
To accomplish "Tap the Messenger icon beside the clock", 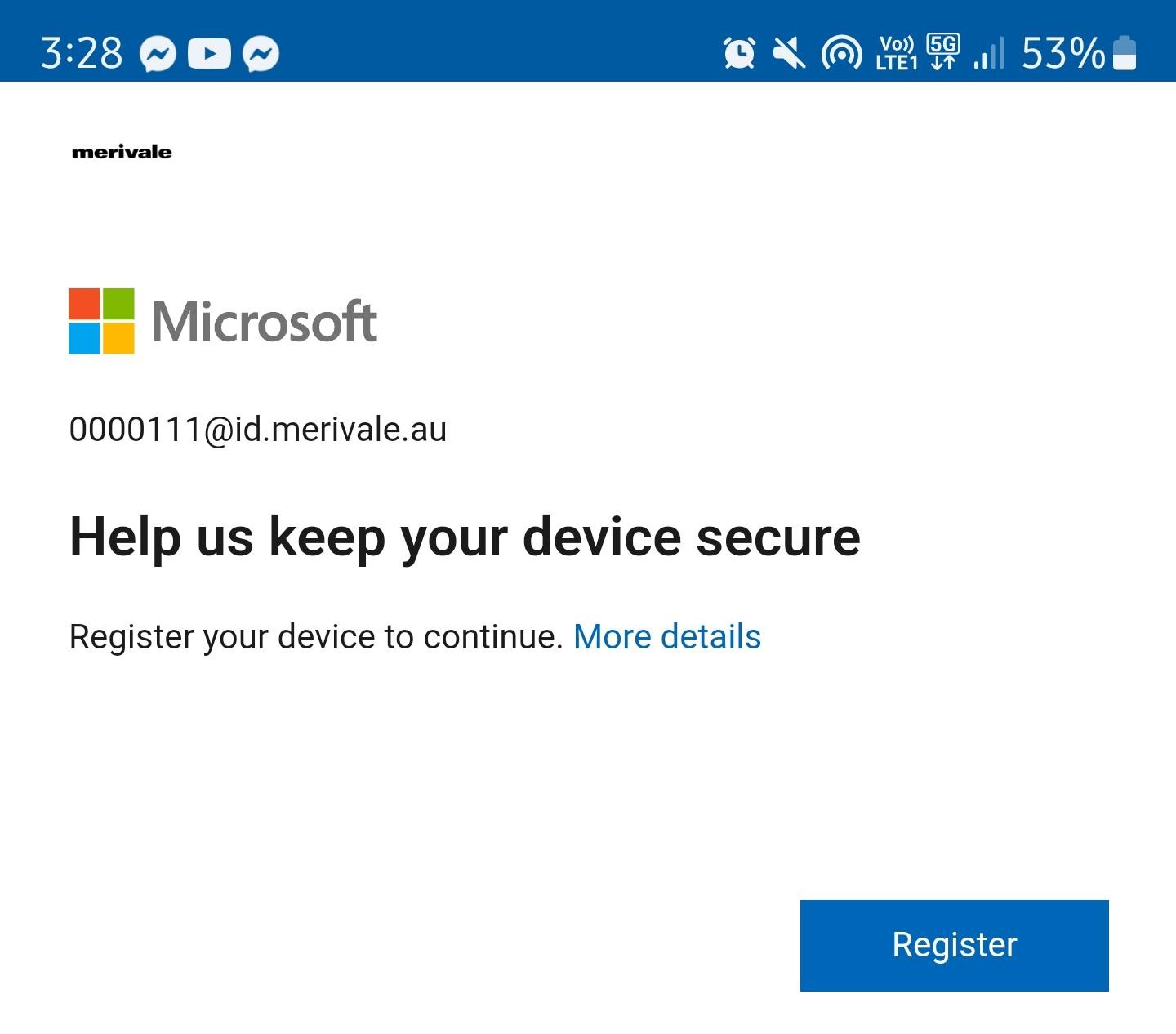I will (x=158, y=54).
